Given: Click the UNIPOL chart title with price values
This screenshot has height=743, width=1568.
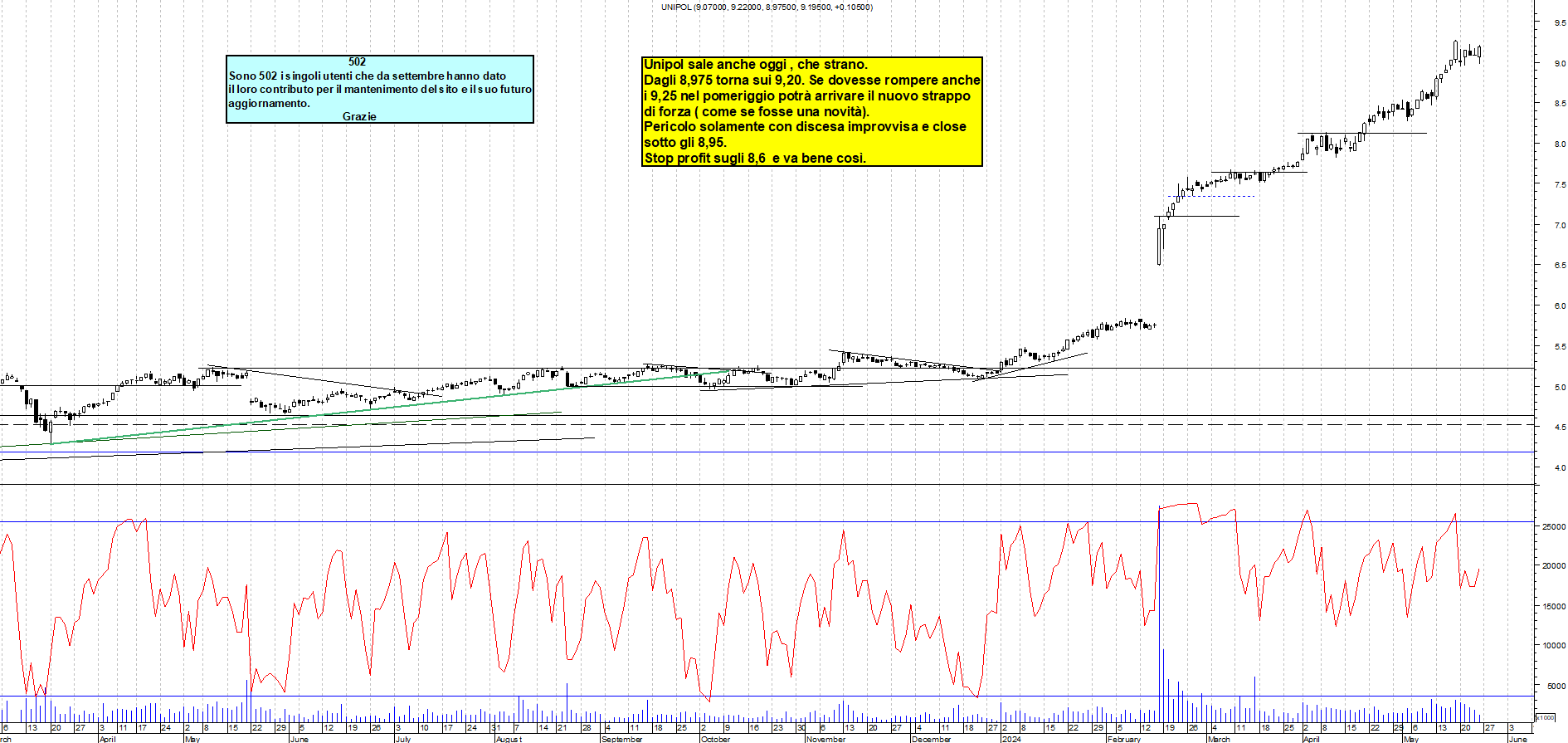Looking at the screenshot, I should tap(767, 7).
